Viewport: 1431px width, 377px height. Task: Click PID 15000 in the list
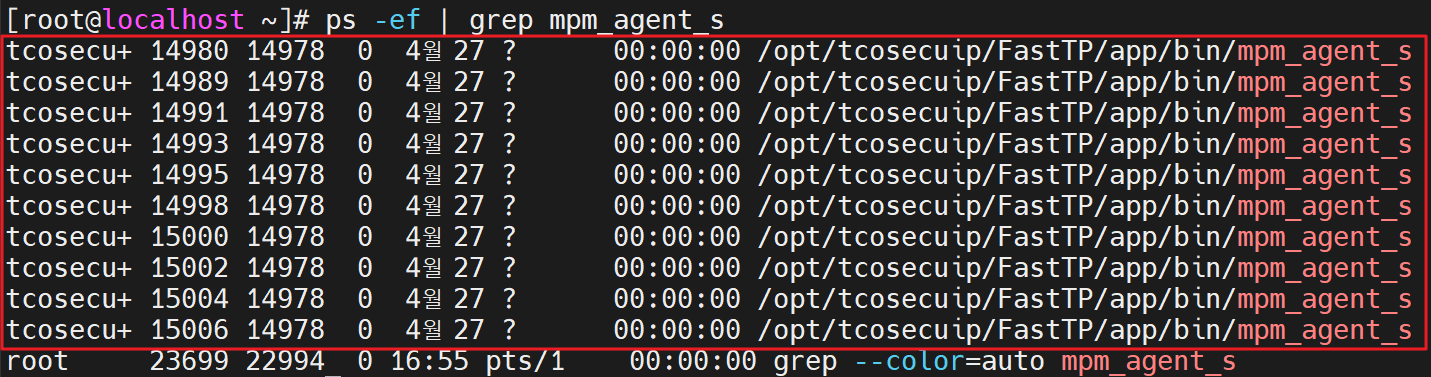point(189,237)
